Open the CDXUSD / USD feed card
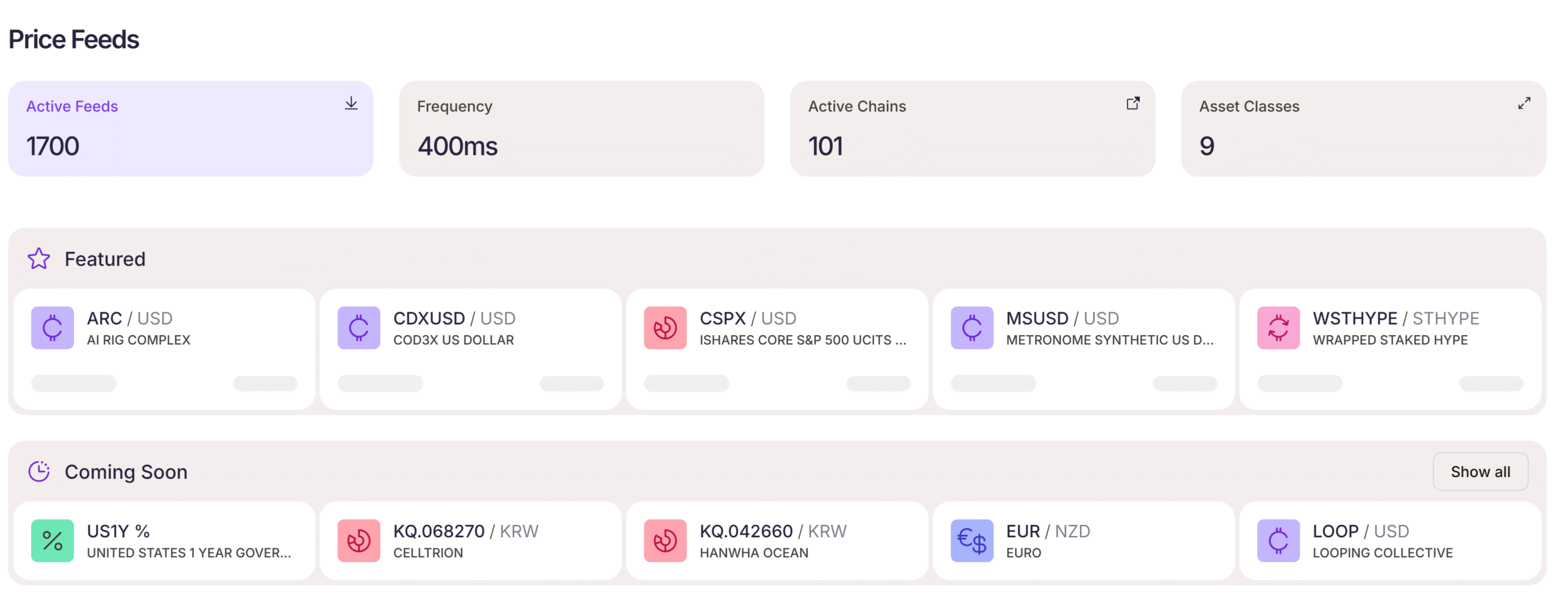Viewport: 1568px width, 607px height. [470, 349]
